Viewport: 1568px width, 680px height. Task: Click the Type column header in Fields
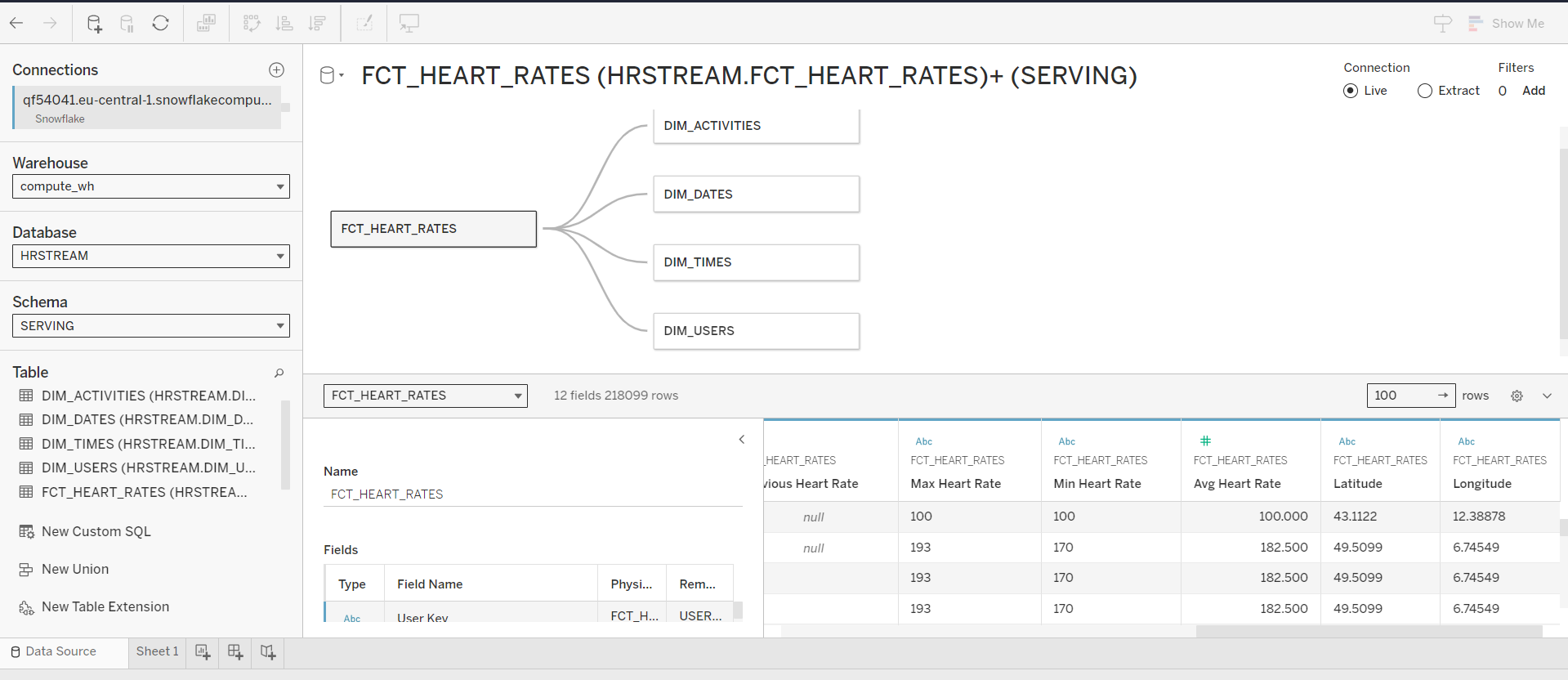click(x=355, y=584)
